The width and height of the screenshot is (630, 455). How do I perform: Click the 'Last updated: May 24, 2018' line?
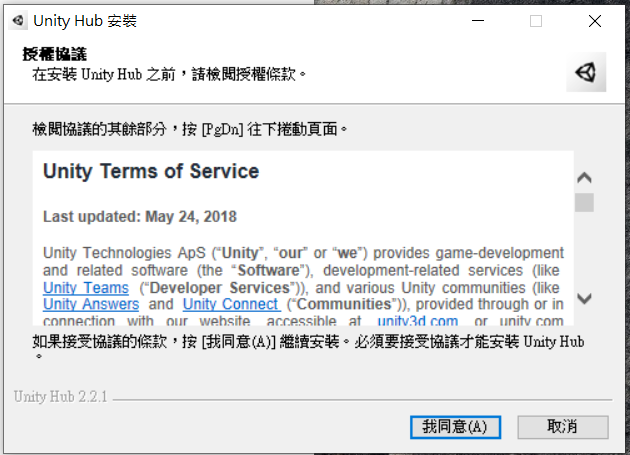140,217
